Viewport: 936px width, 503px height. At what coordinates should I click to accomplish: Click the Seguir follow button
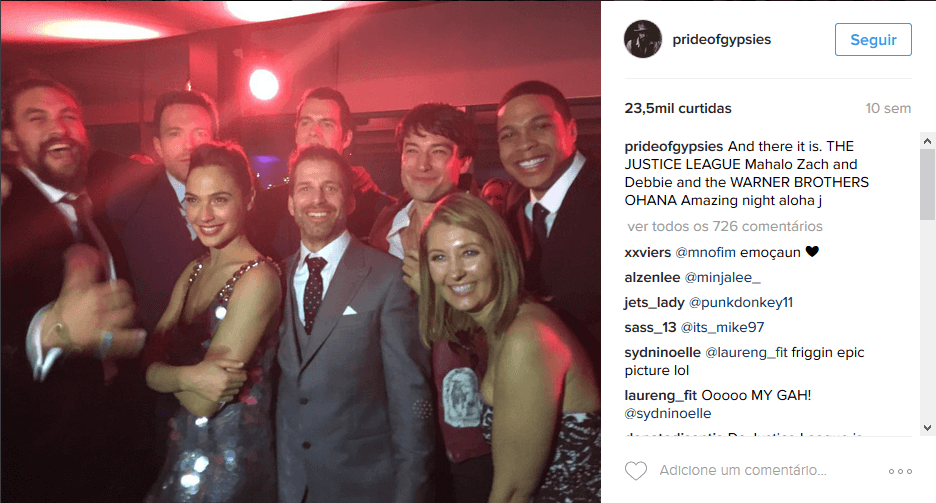(873, 39)
